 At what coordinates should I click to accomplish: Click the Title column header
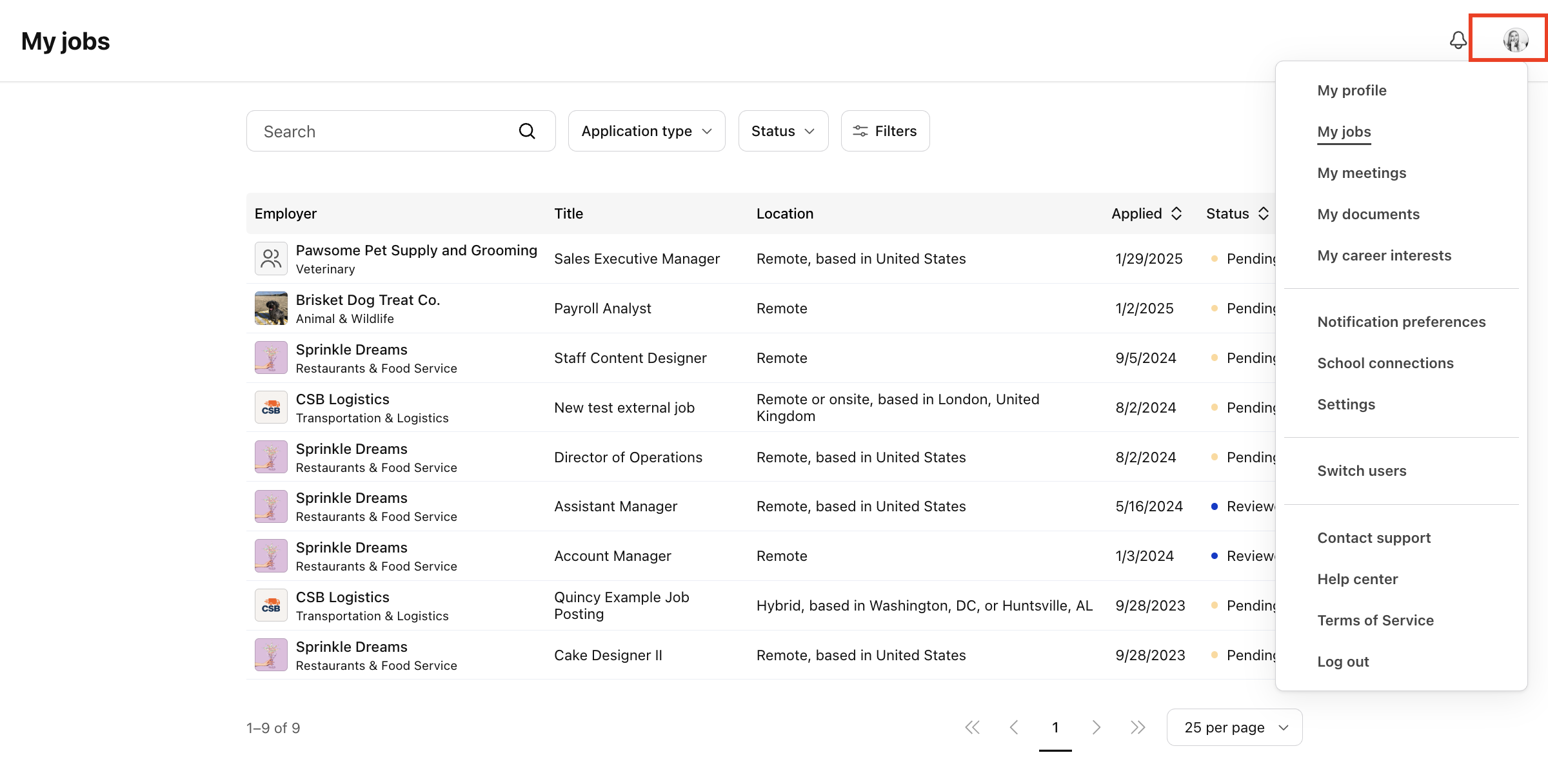pos(568,213)
